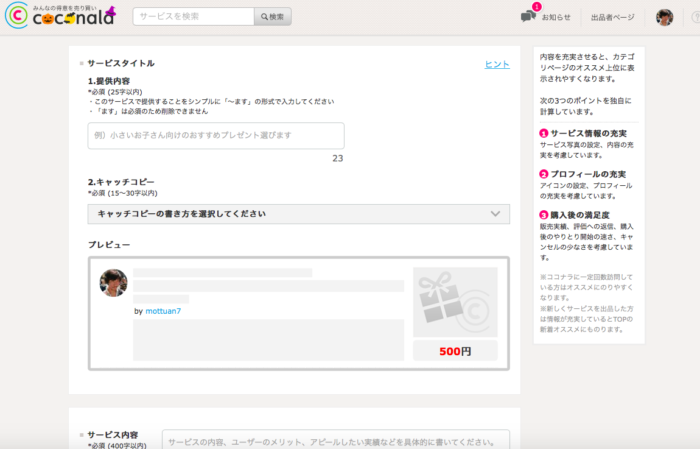Click the help question mark icon
Screen dimensions: 700x449
(696, 17)
